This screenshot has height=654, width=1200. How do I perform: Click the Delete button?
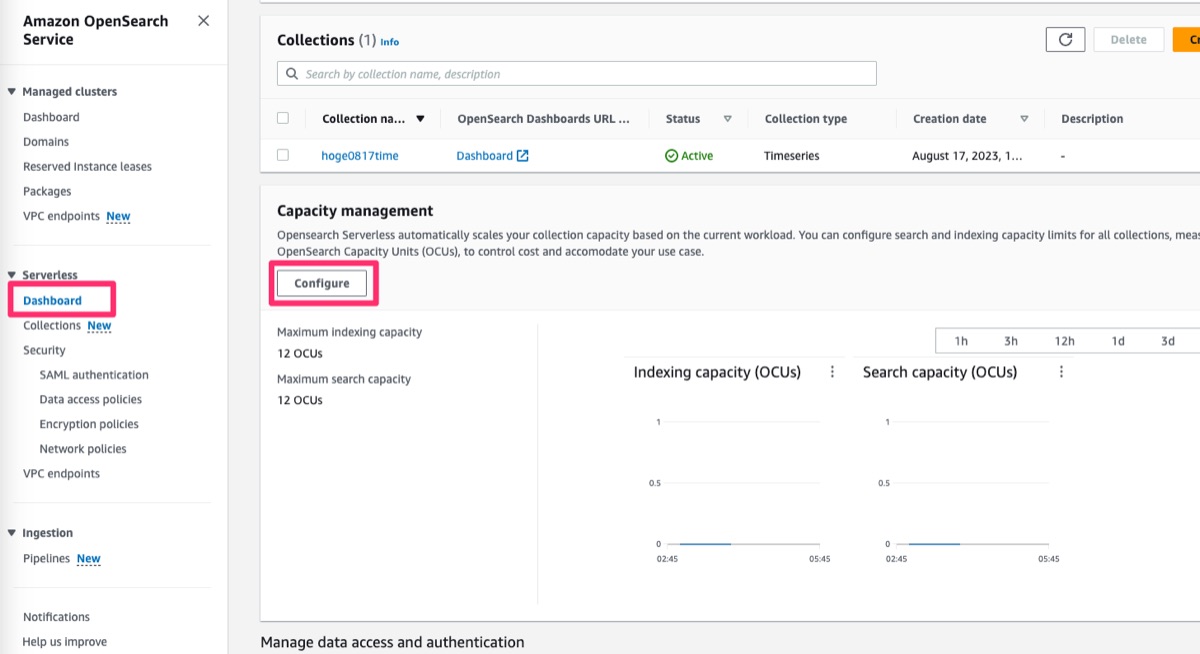(x=1128, y=39)
